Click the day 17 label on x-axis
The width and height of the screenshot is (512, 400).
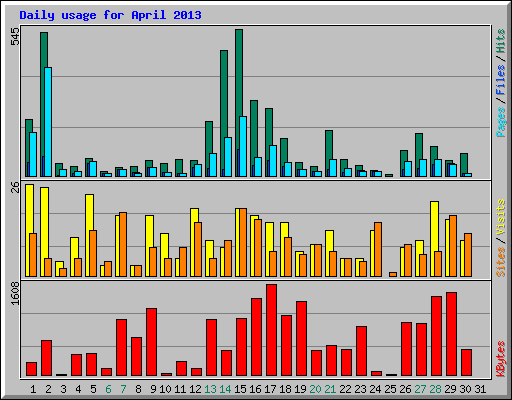(270, 389)
